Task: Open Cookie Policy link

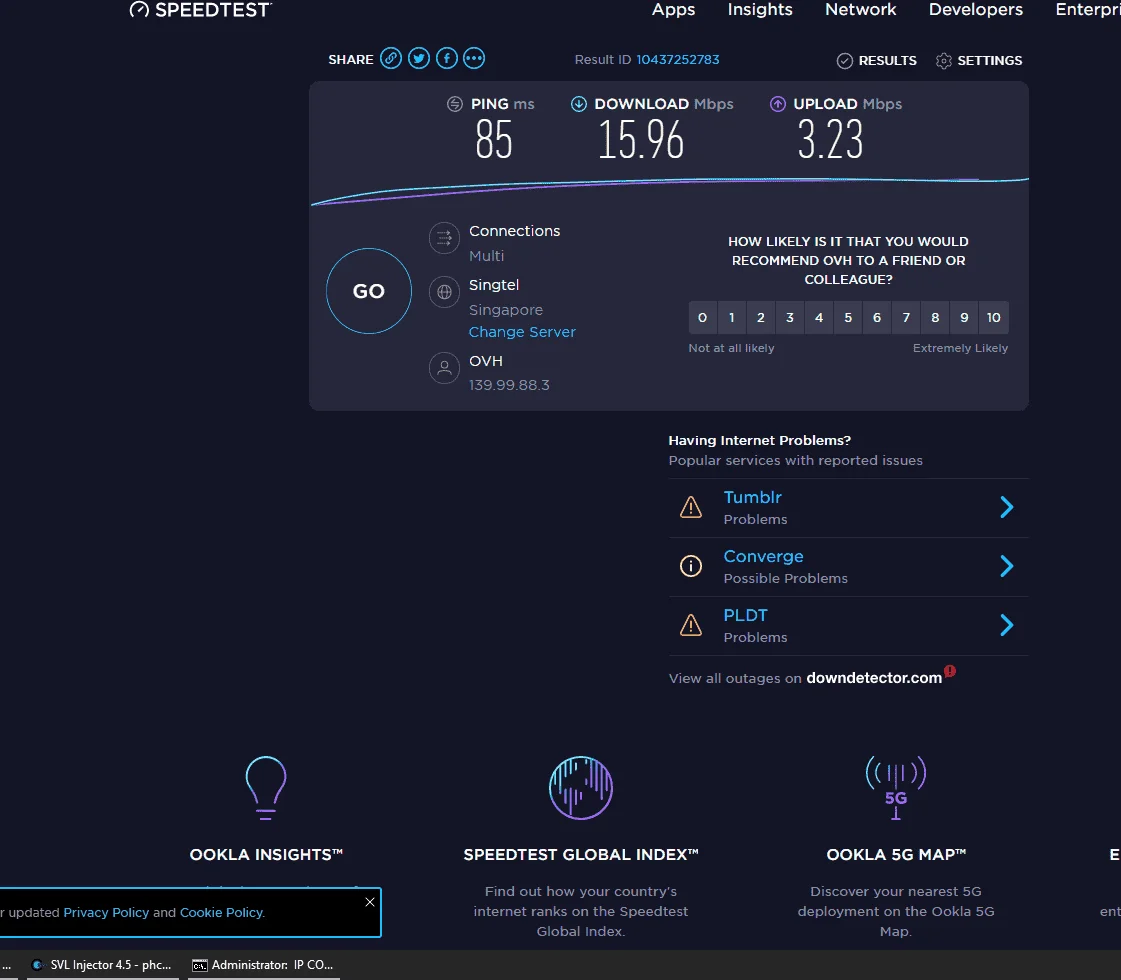Action: point(222,913)
